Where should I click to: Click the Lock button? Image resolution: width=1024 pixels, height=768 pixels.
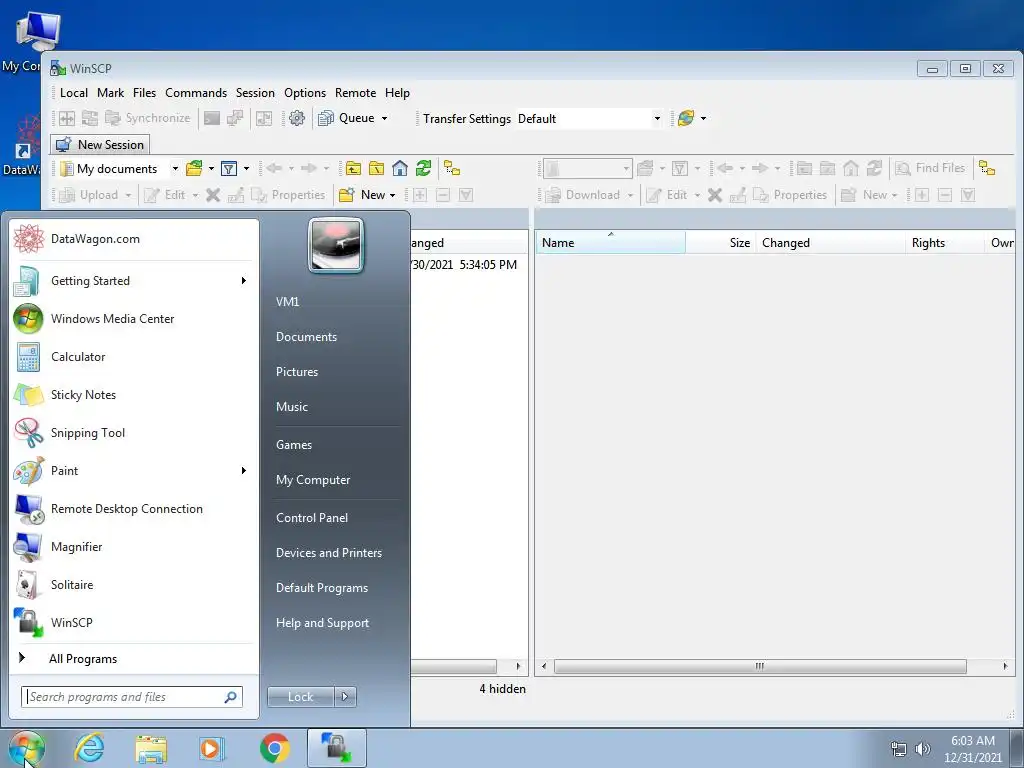pos(301,697)
